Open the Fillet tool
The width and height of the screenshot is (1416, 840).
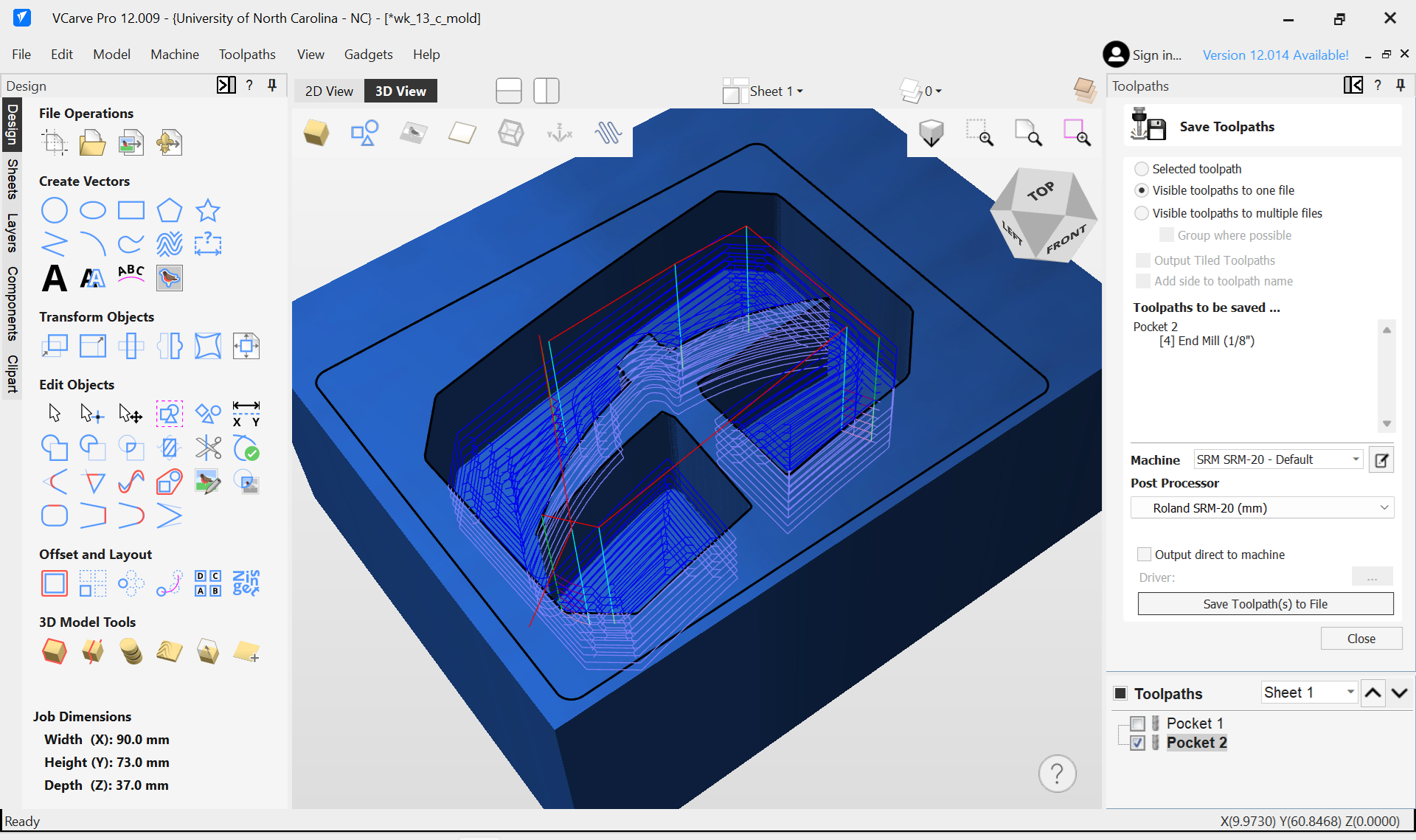point(55,516)
